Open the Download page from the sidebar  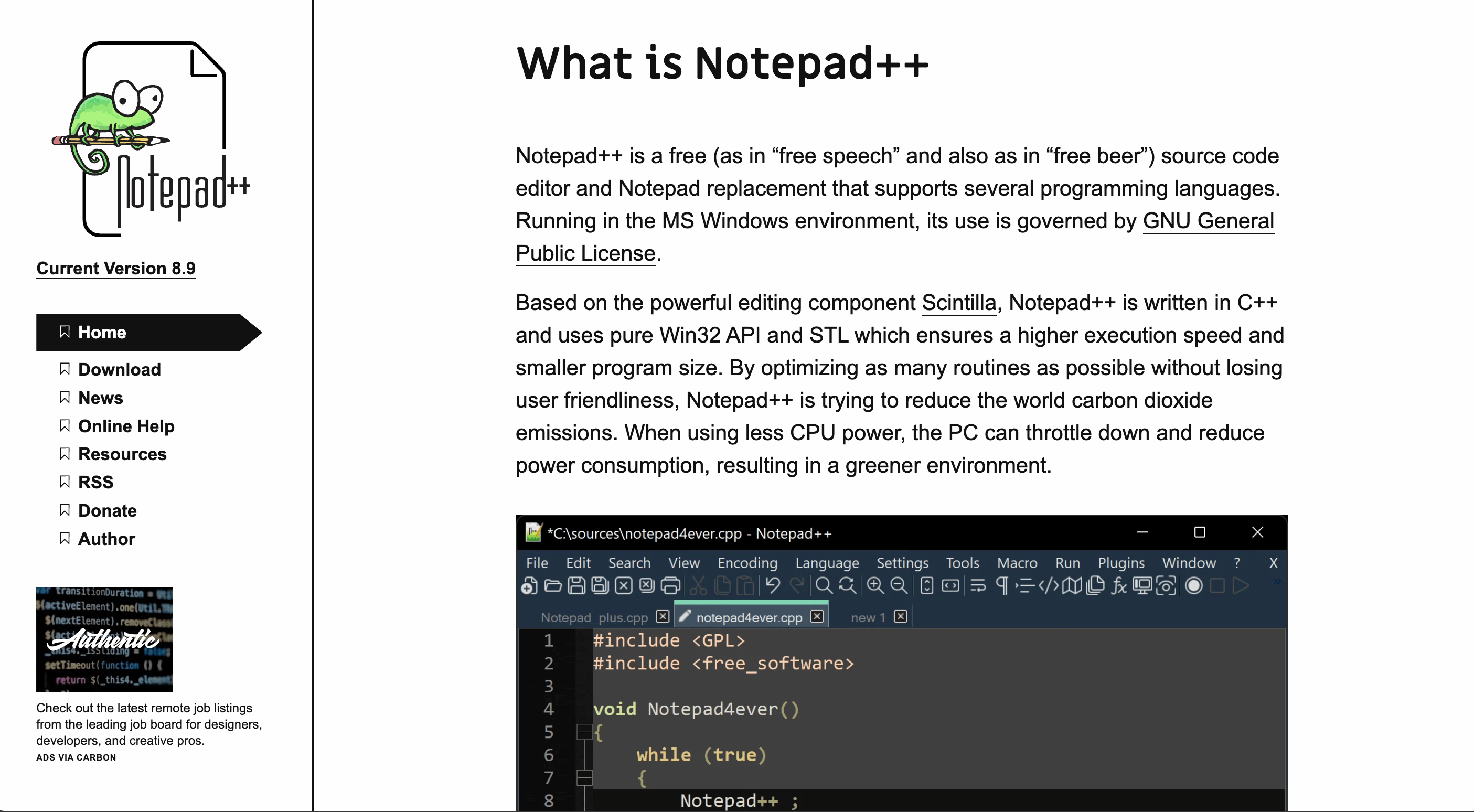pyautogui.click(x=120, y=370)
